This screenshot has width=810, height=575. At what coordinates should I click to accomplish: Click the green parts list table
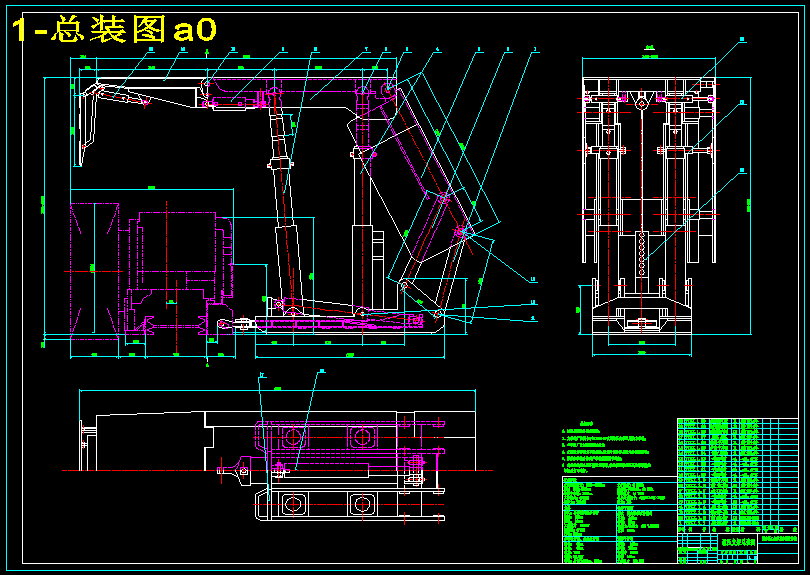(x=737, y=475)
